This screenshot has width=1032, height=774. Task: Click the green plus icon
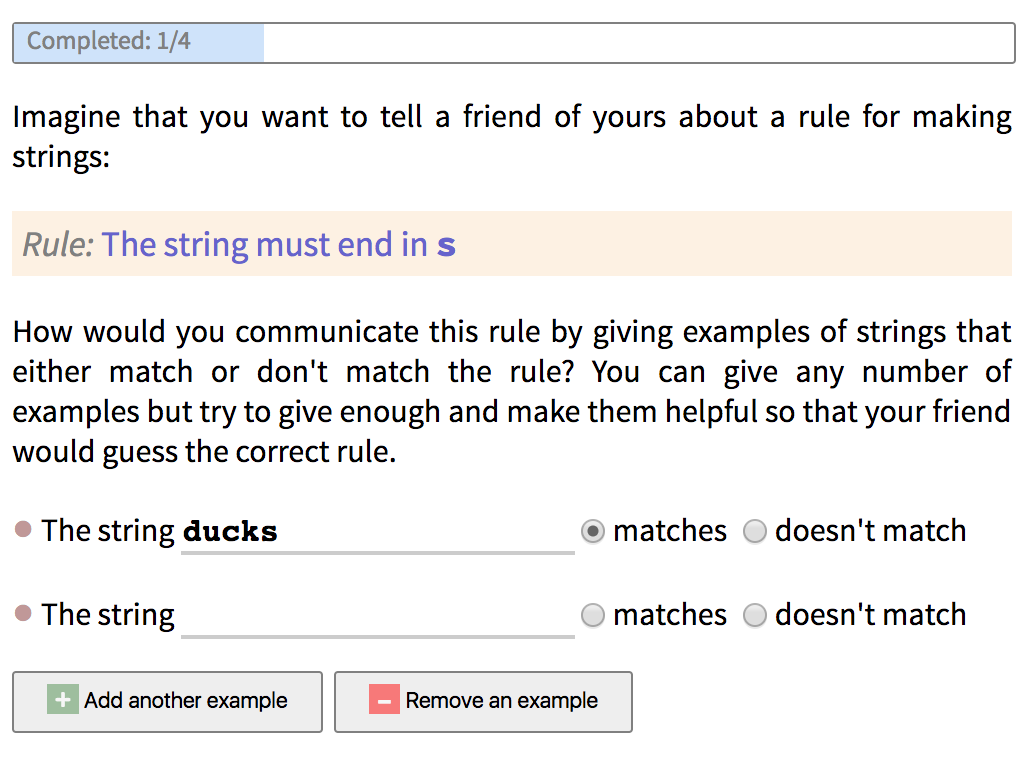point(62,700)
